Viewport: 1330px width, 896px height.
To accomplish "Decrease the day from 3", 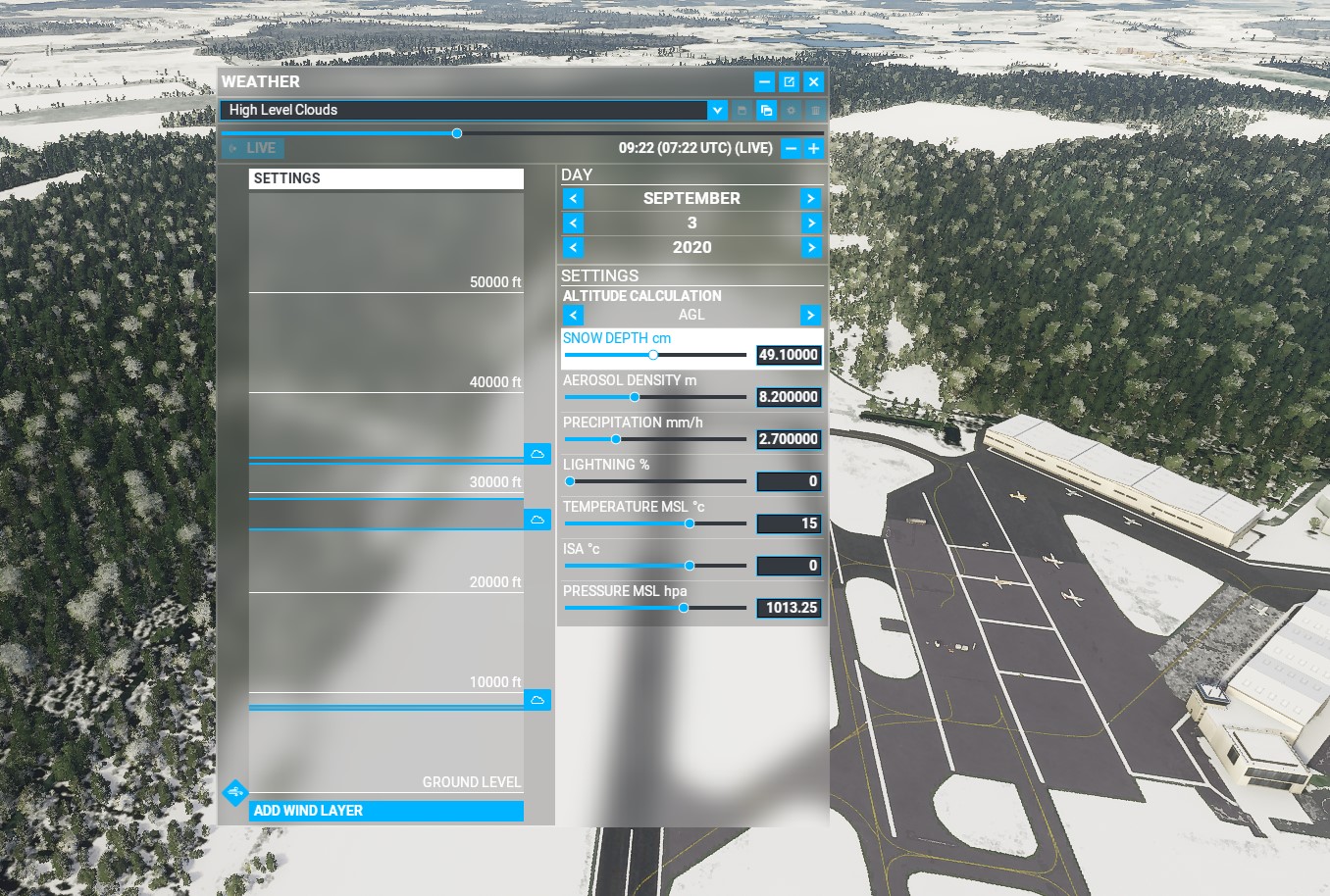I will click(573, 224).
